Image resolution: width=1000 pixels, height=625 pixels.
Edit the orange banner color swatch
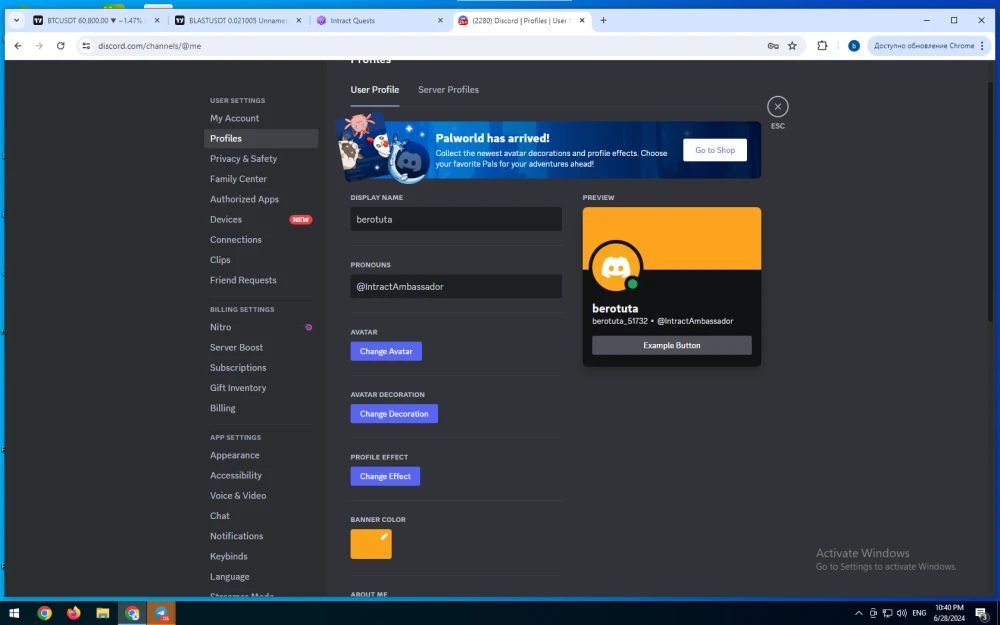coord(371,544)
